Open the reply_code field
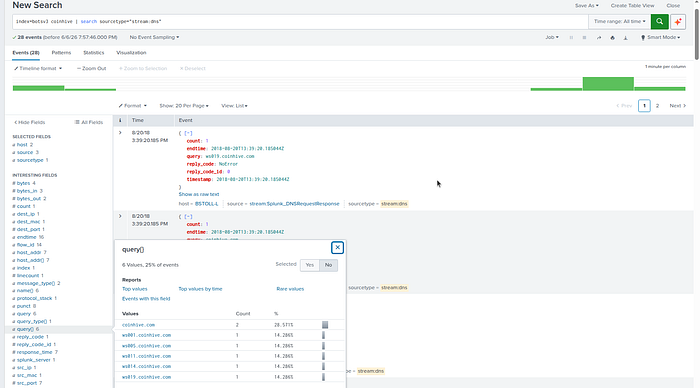700x388 pixels. click(x=30, y=337)
